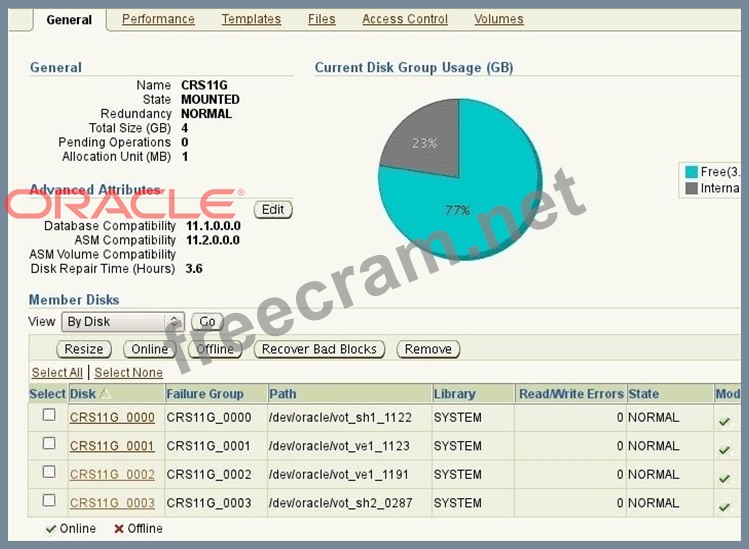Click the Resize button
The height and width of the screenshot is (549, 749).
pyautogui.click(x=84, y=349)
